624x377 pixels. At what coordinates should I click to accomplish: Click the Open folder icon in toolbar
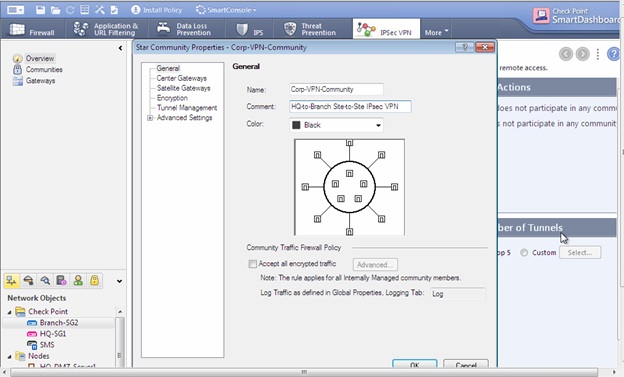(55, 10)
